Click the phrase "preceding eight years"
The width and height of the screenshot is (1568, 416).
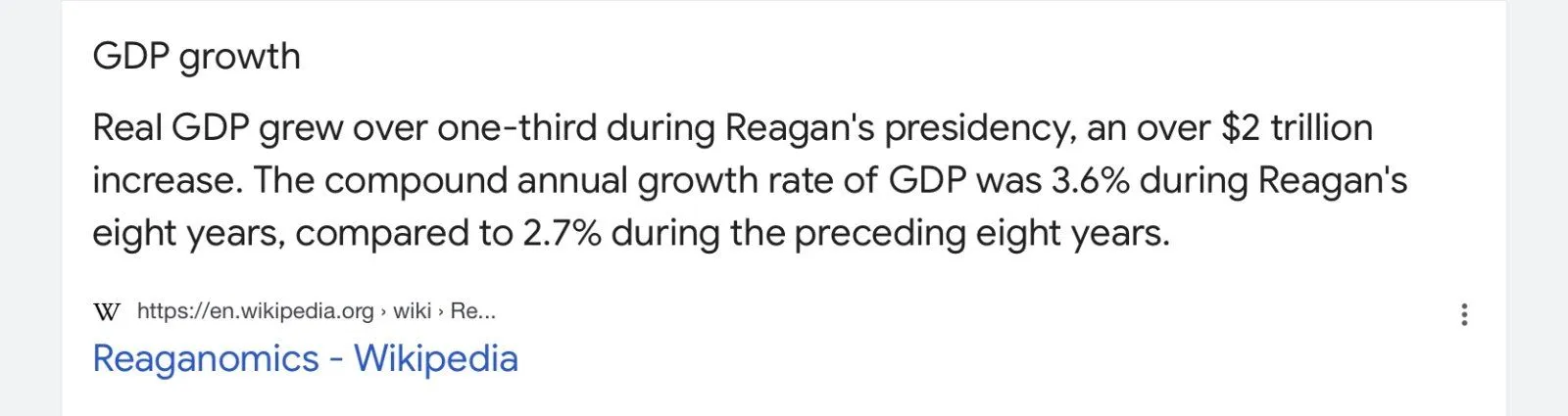pyautogui.click(x=981, y=233)
